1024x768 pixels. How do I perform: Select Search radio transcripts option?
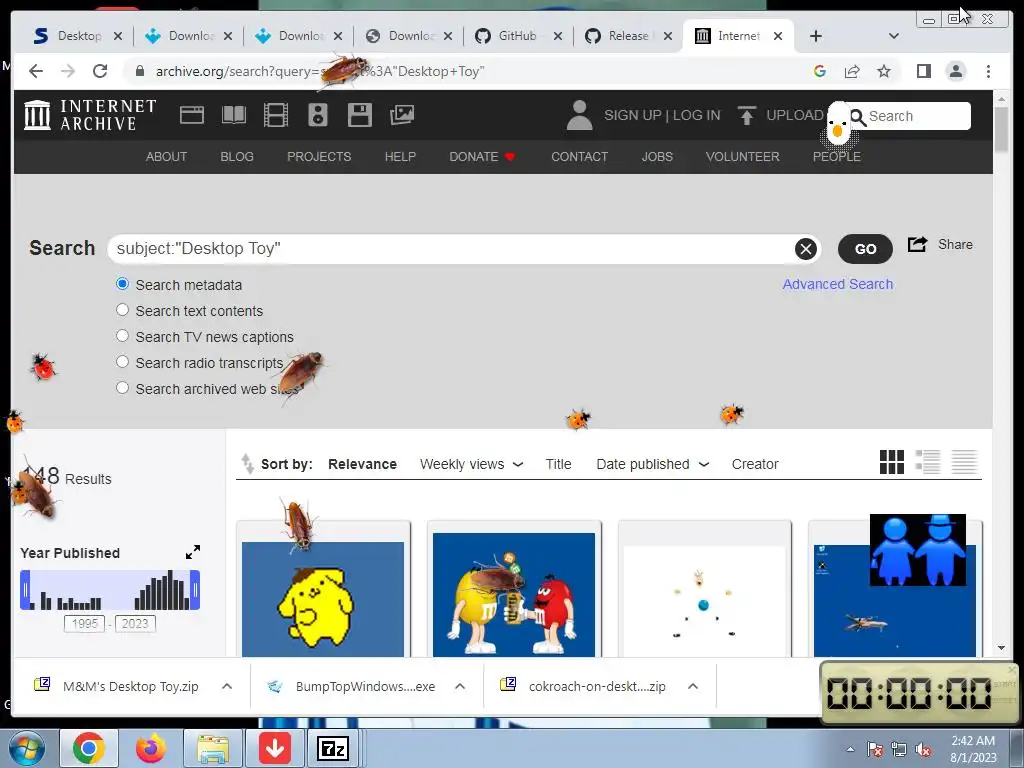click(122, 362)
